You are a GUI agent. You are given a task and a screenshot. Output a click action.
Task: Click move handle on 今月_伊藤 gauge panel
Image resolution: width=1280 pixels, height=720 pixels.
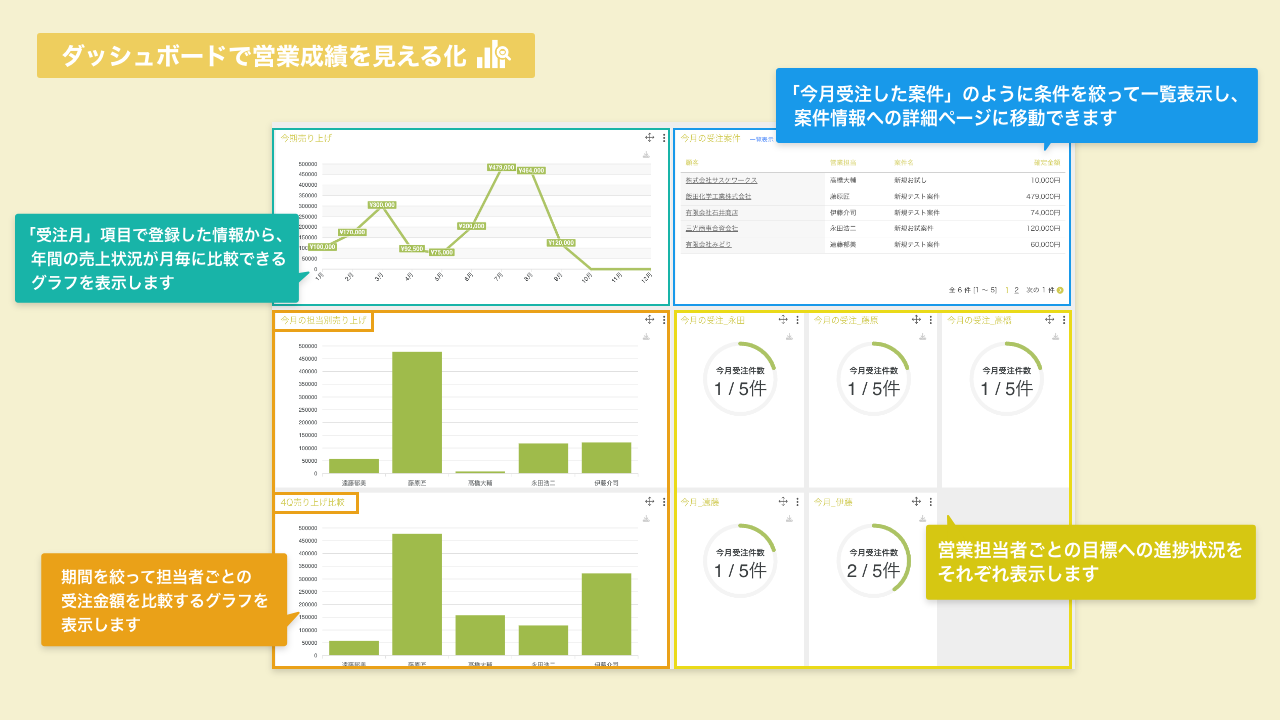(916, 502)
